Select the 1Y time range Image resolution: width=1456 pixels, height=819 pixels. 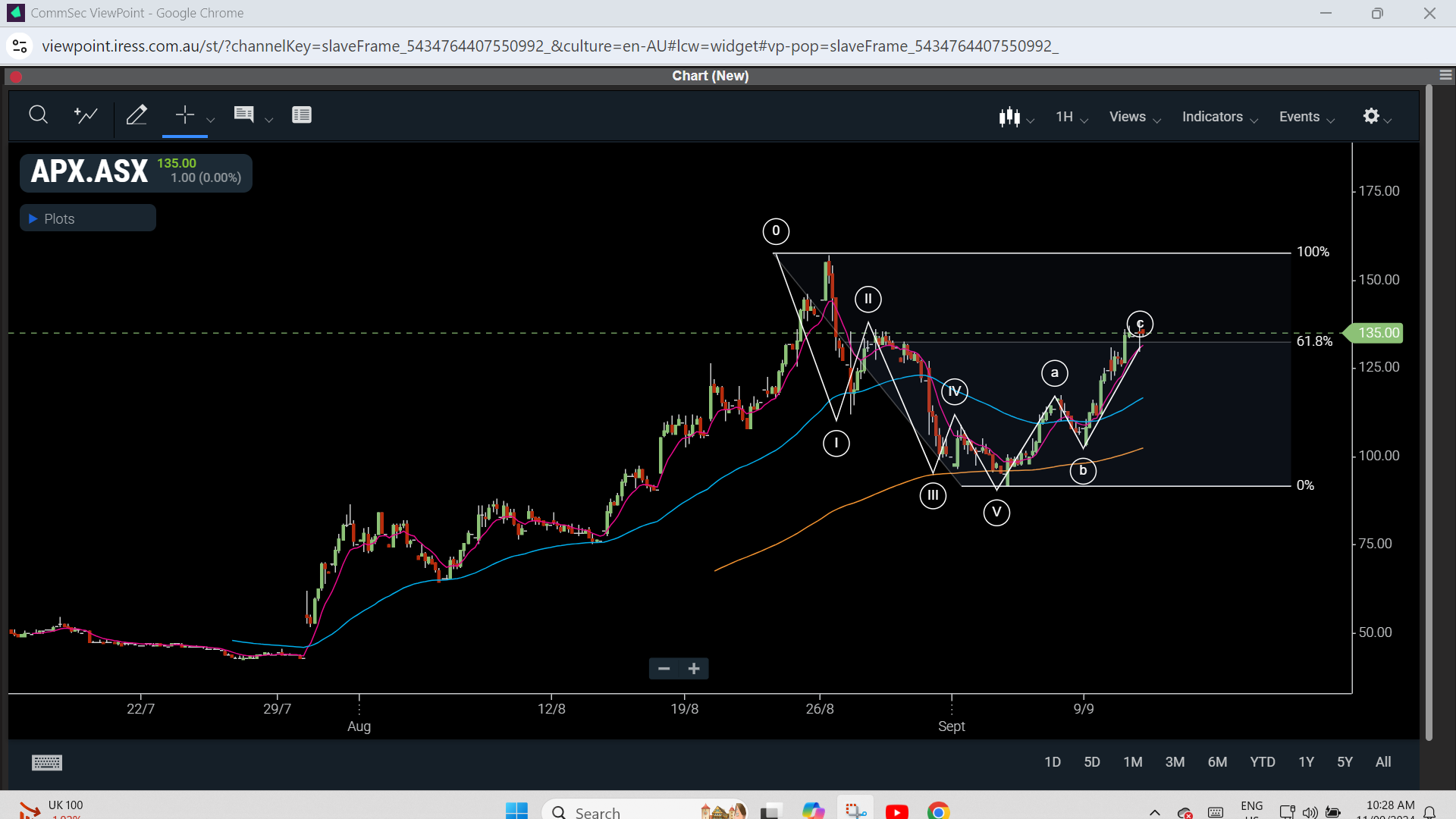1306,762
